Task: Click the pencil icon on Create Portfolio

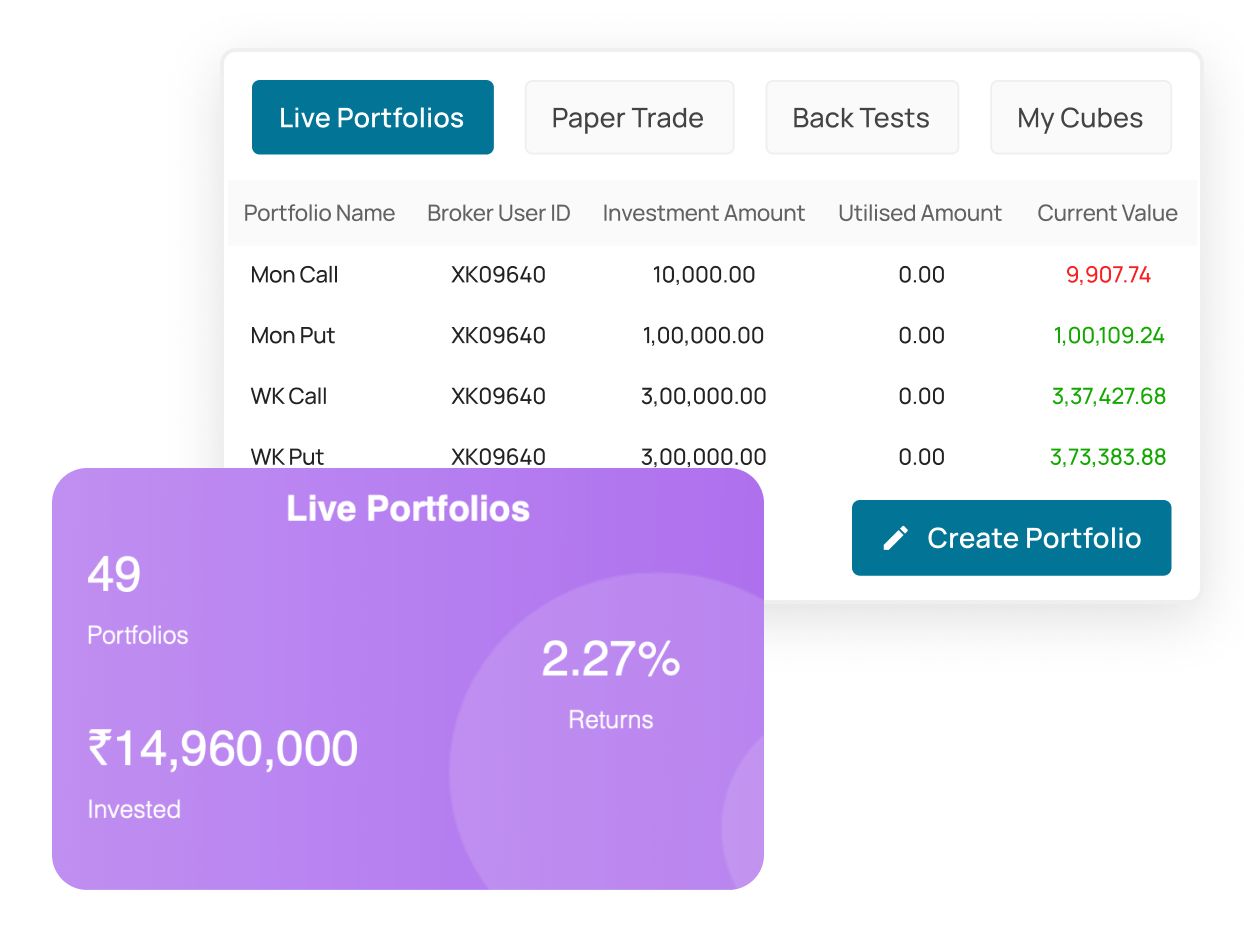Action: tap(896, 538)
